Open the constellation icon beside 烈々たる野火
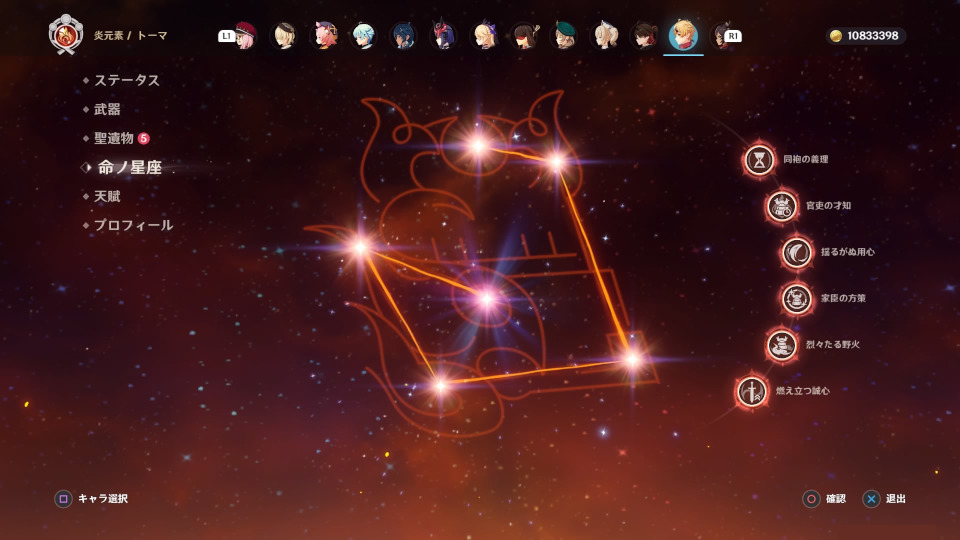This screenshot has width=960, height=540. [x=782, y=345]
